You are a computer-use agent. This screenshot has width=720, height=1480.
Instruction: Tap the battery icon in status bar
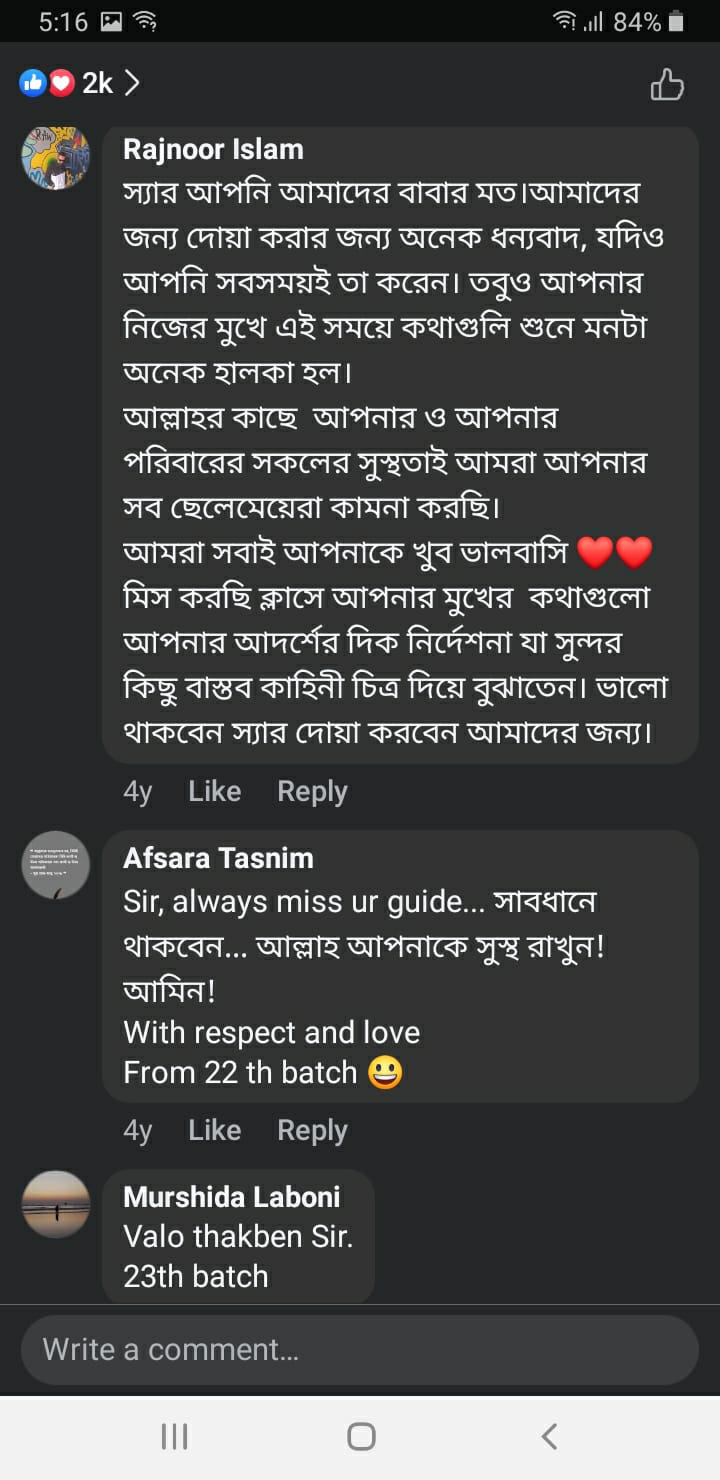(x=677, y=21)
